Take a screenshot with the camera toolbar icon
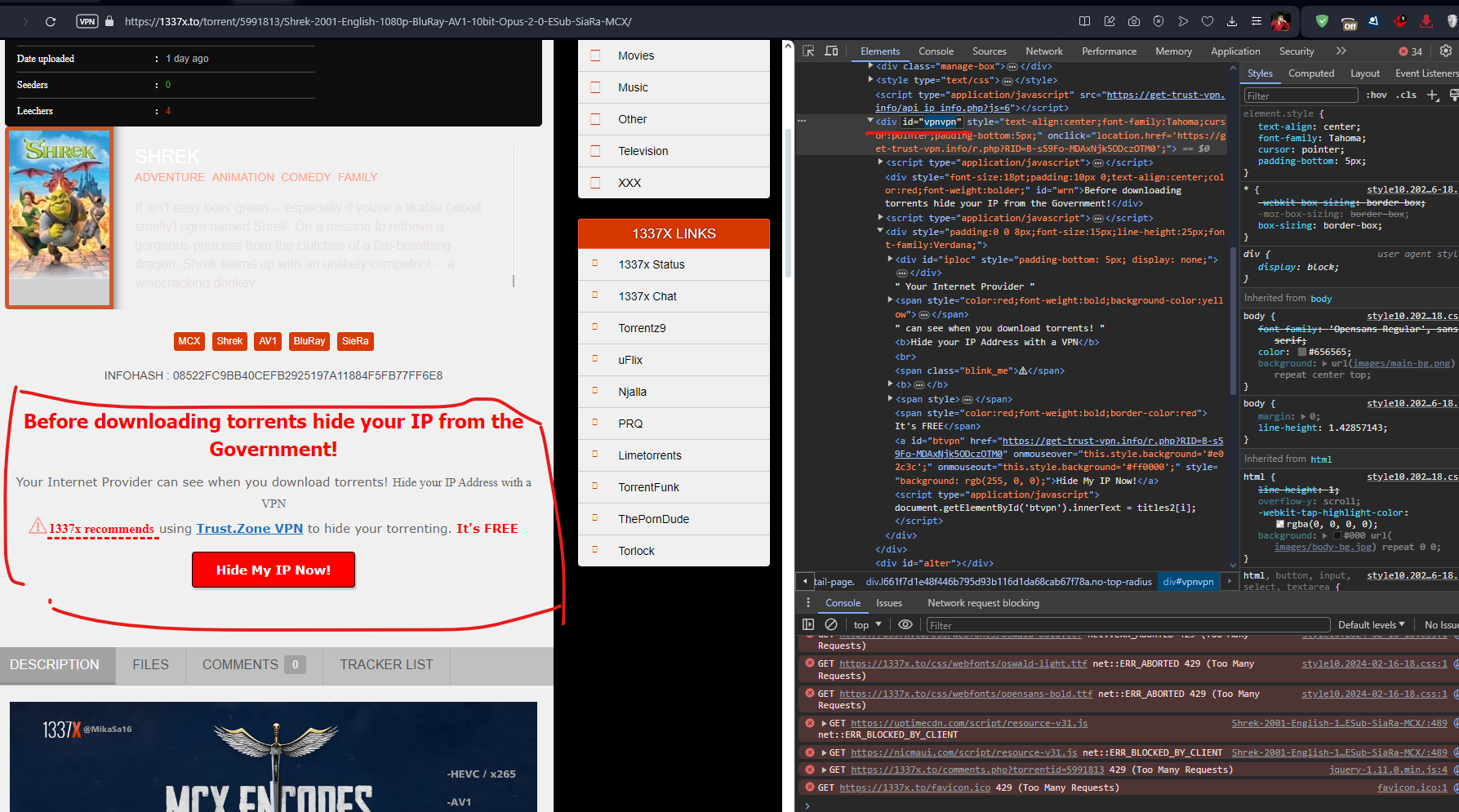 pyautogui.click(x=1134, y=21)
